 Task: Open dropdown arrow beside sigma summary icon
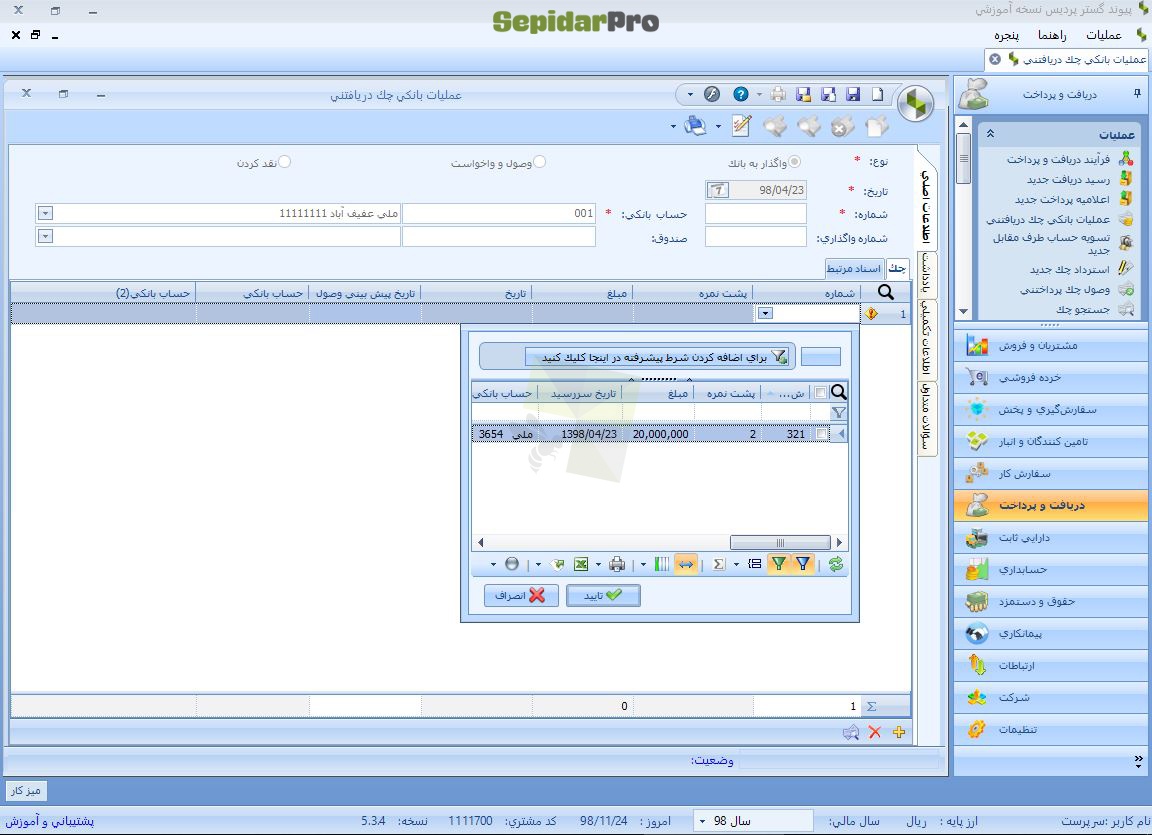(x=736, y=564)
